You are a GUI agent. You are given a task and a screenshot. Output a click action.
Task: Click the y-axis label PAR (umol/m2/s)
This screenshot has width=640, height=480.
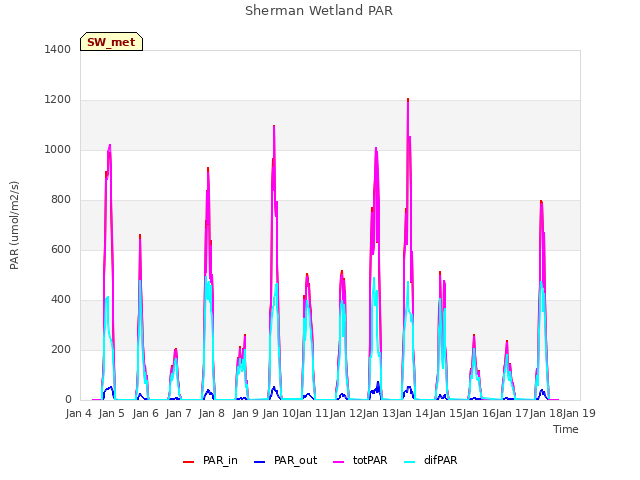[14, 225]
